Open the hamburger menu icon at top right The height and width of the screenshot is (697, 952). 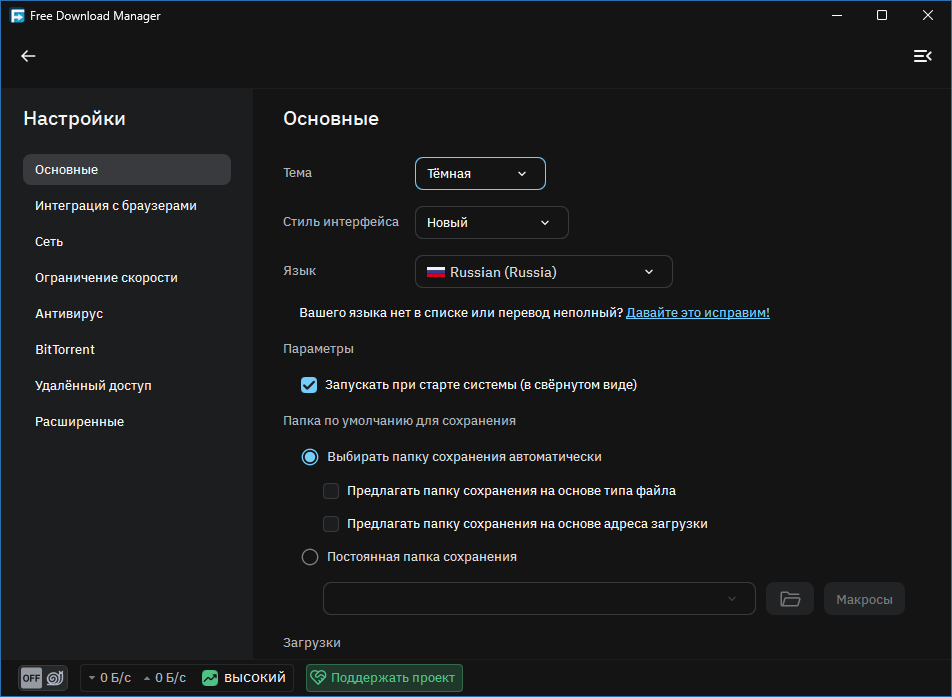(922, 56)
